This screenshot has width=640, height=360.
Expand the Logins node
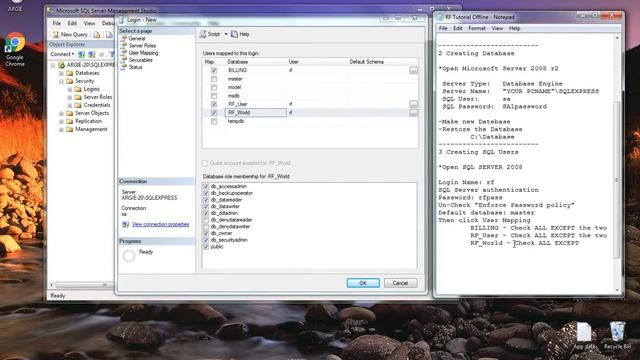click(x=70, y=89)
